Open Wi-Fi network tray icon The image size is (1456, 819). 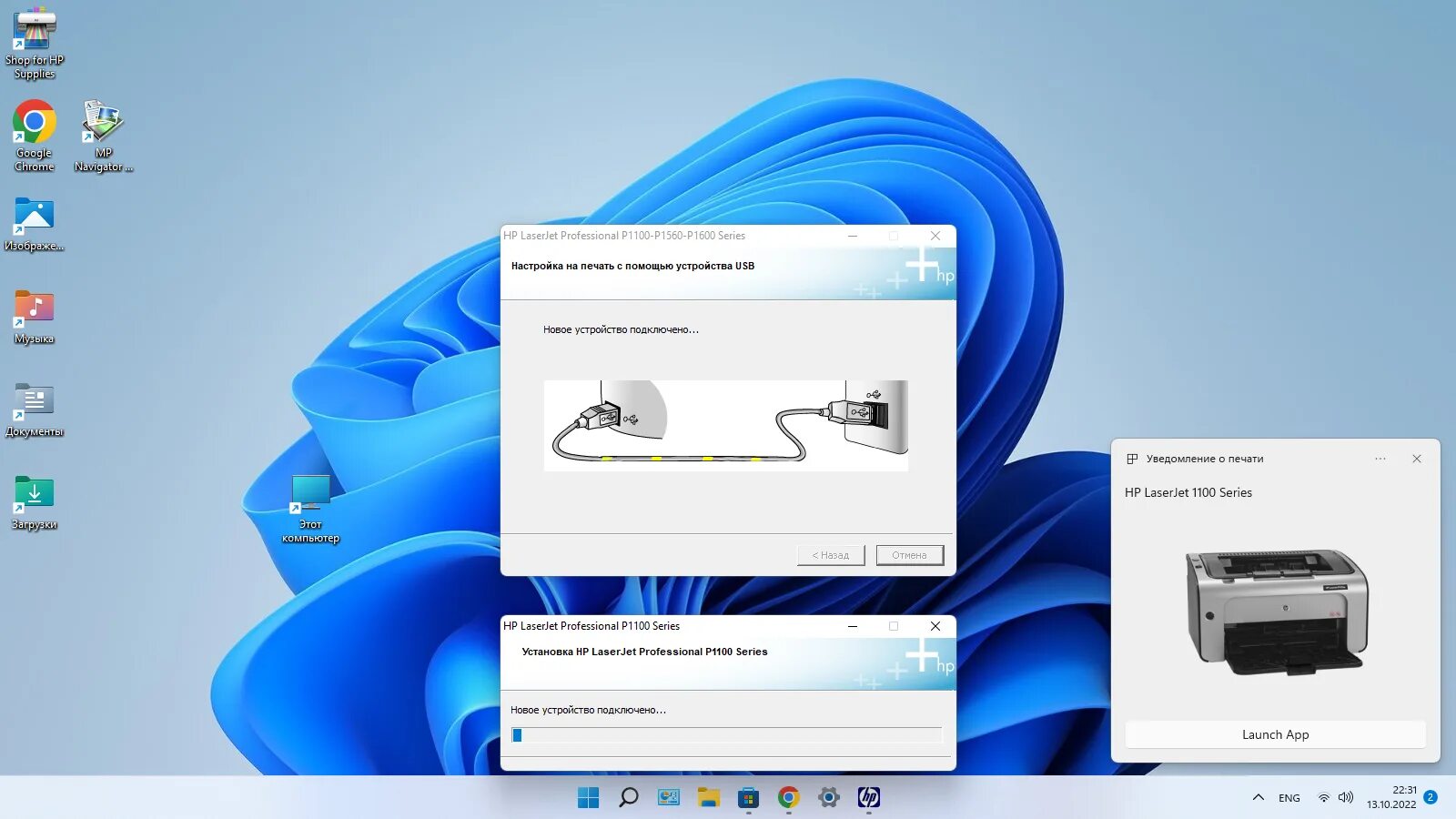1324,798
